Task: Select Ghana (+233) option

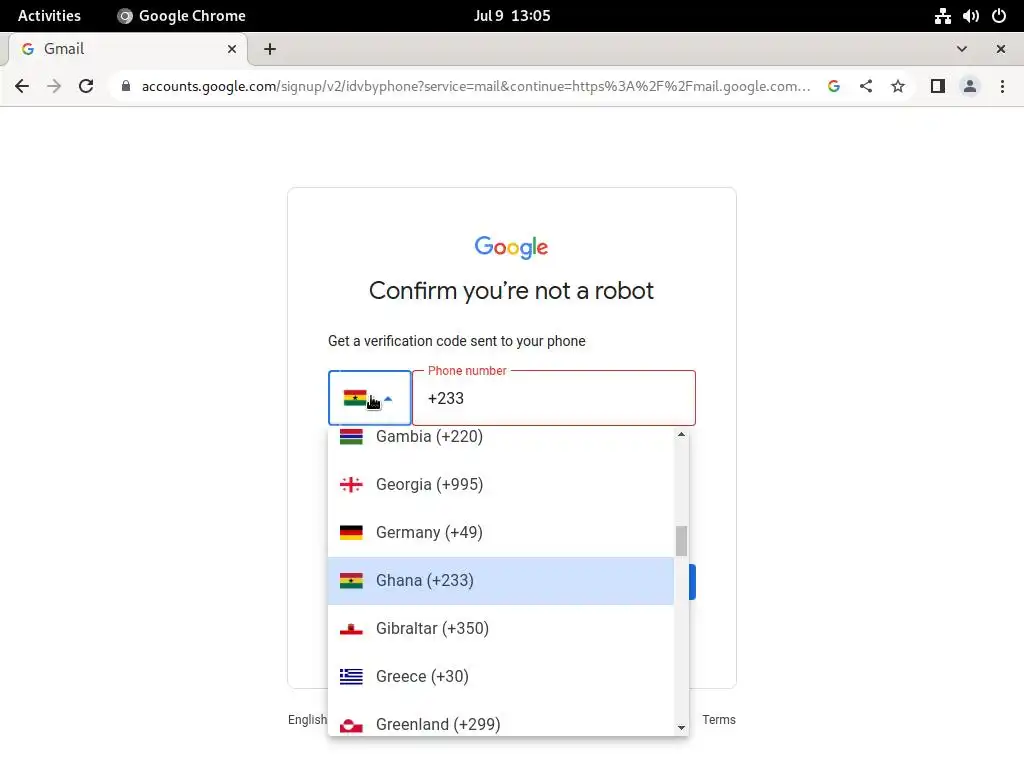Action: pyautogui.click(x=501, y=581)
